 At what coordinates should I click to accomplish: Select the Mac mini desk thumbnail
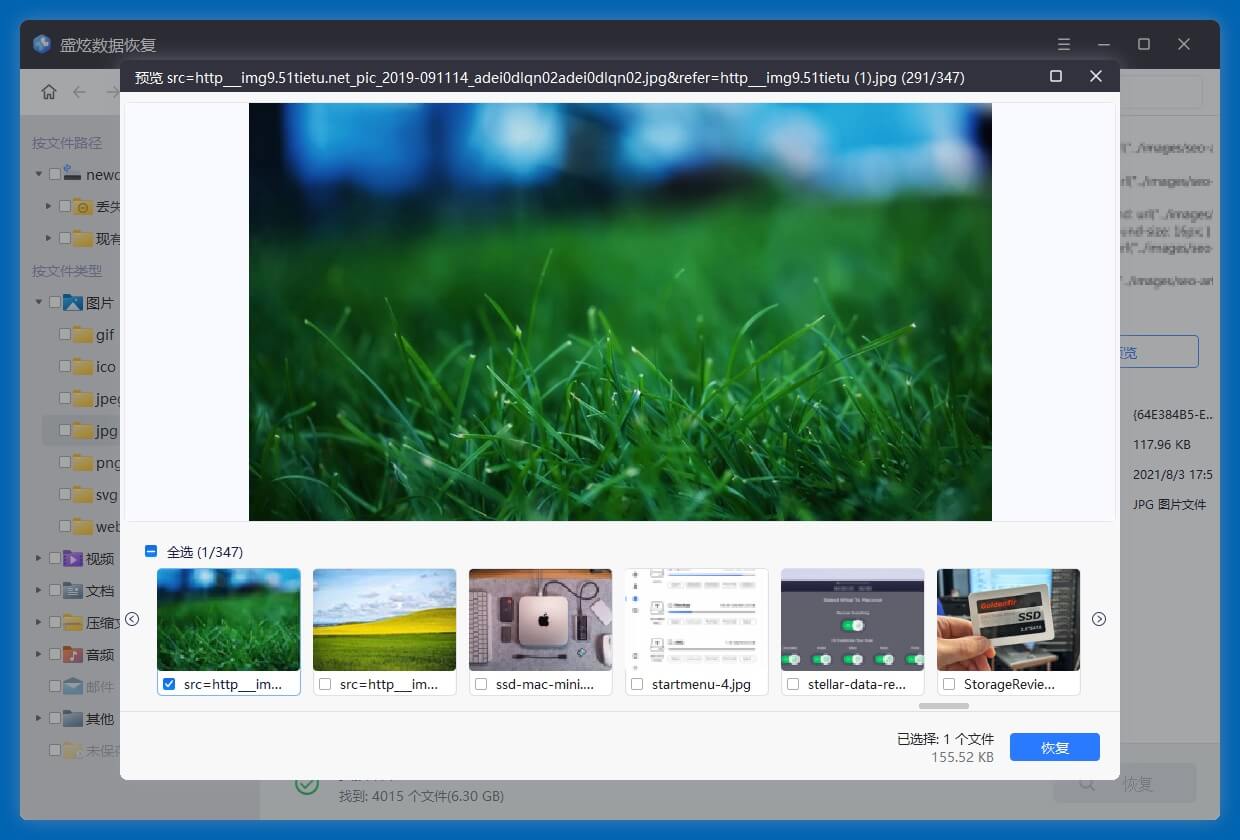540,620
